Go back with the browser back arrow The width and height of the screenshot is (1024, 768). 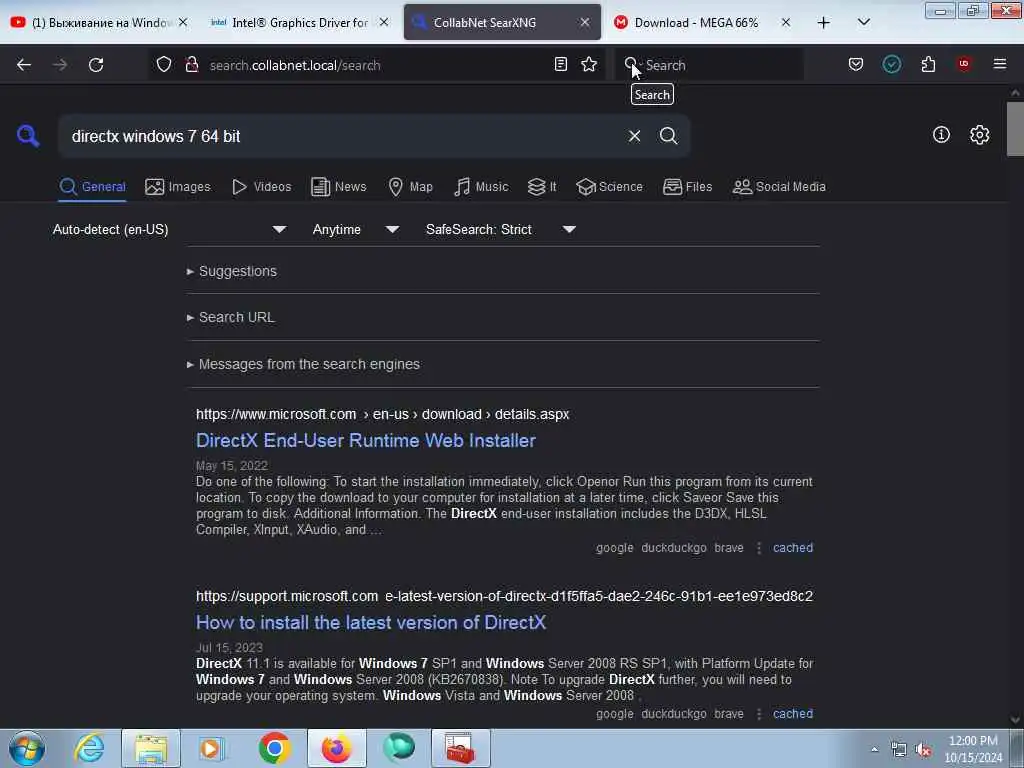pyautogui.click(x=24, y=65)
